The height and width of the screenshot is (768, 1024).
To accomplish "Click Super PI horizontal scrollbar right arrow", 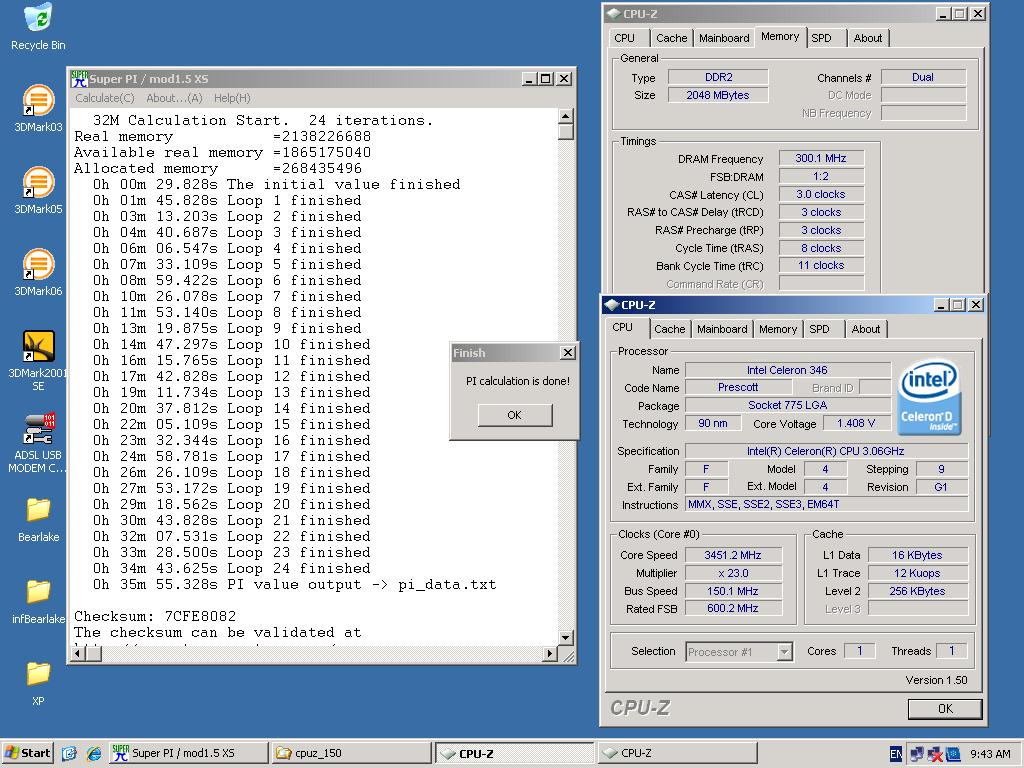I will [550, 653].
